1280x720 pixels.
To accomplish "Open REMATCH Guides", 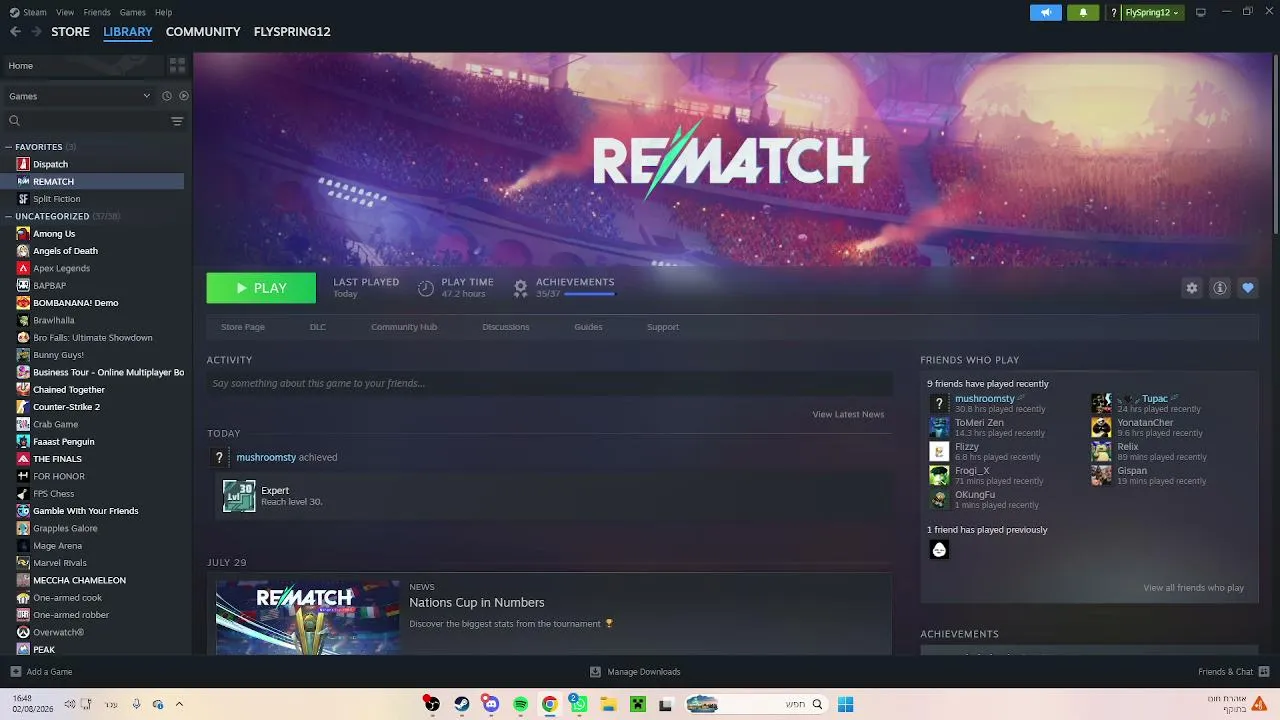I will (588, 327).
